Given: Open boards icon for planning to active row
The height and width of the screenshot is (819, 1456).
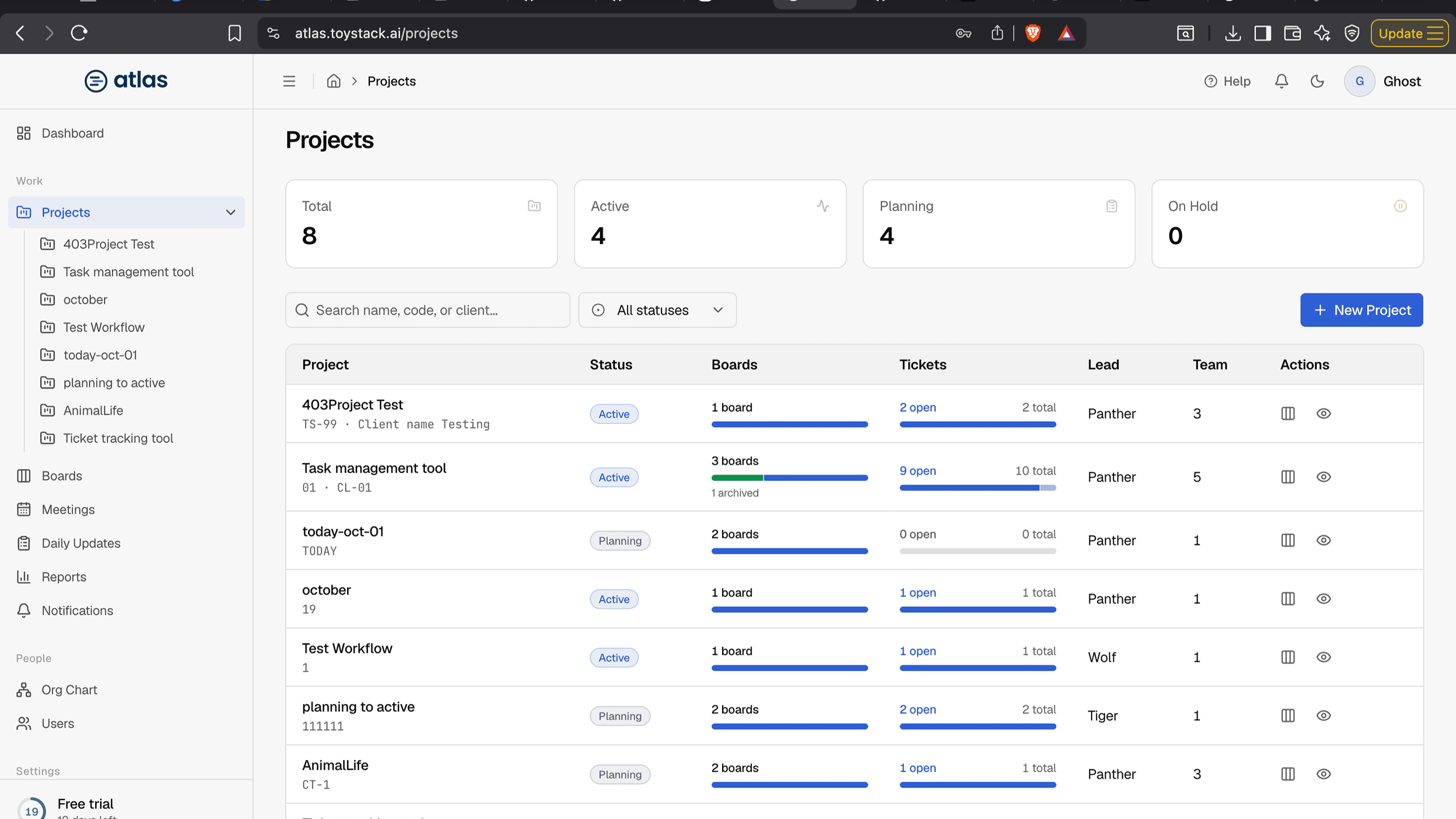Looking at the screenshot, I should [x=1288, y=716].
